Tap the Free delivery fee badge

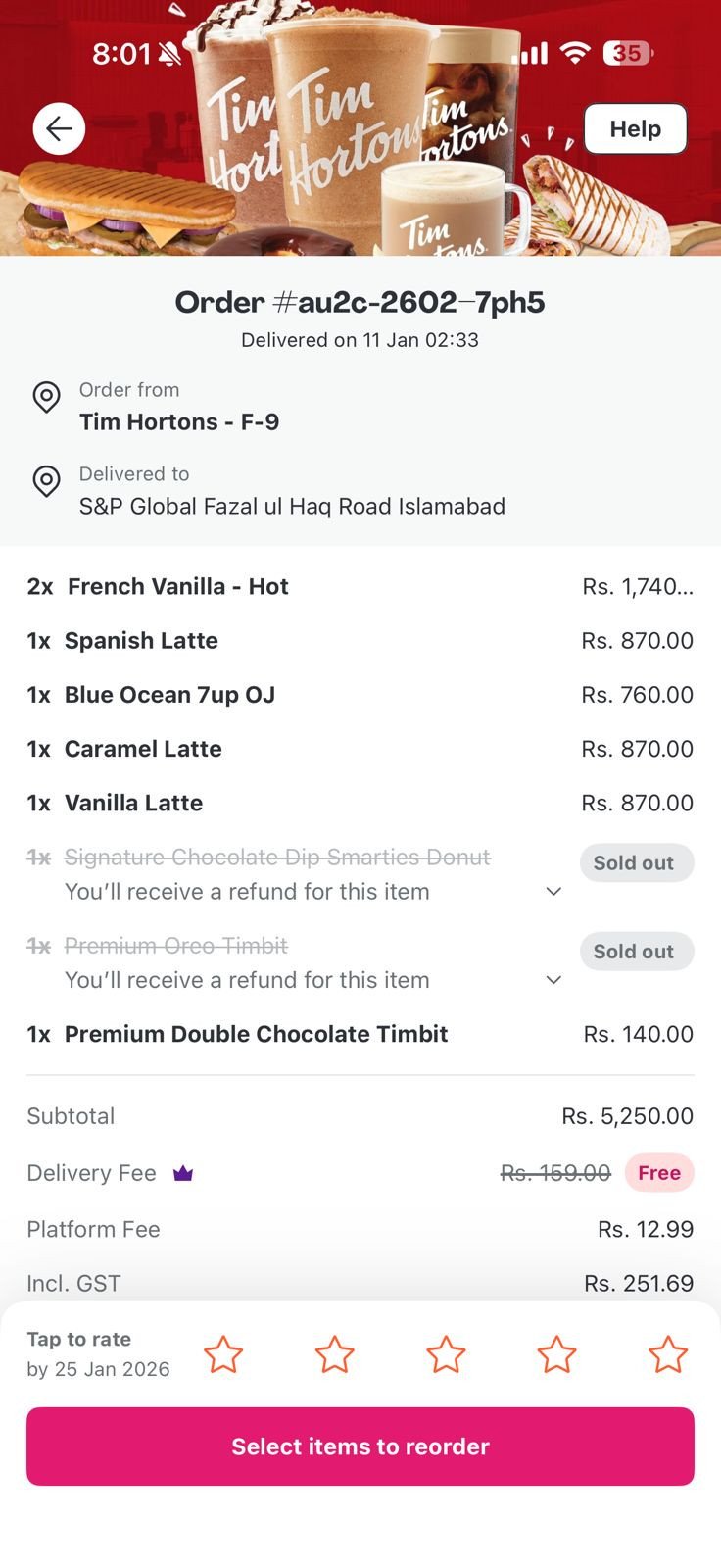(x=659, y=1173)
